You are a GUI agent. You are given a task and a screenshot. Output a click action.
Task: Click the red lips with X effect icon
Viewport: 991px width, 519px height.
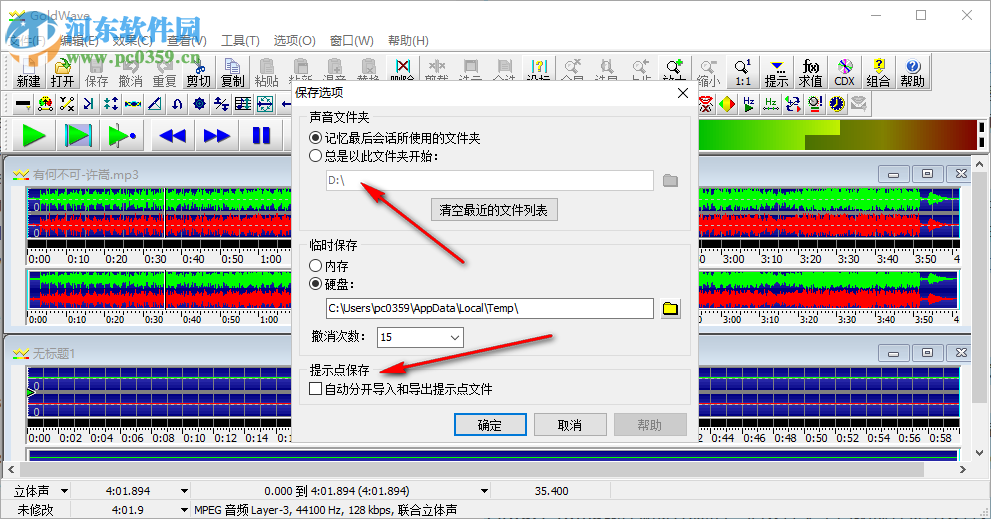(x=706, y=104)
